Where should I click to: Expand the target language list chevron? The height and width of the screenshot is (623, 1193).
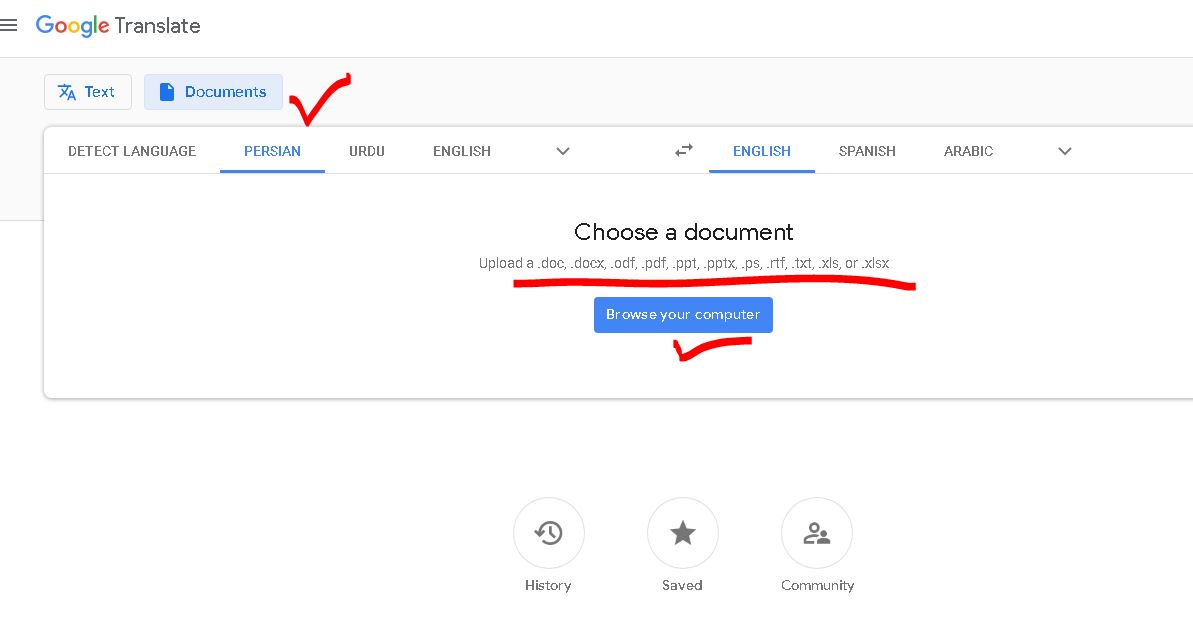click(1065, 151)
